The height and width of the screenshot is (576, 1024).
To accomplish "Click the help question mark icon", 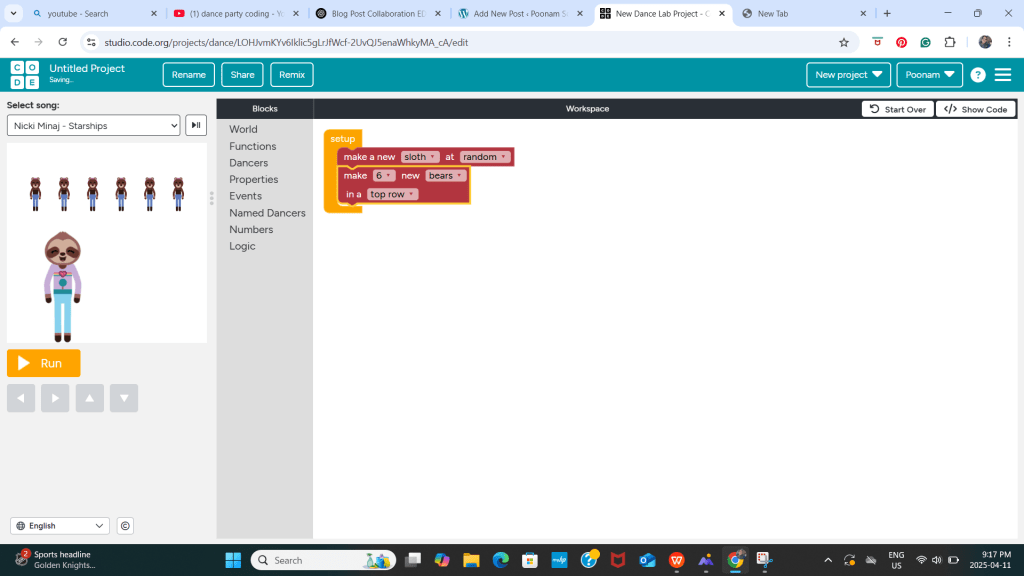I will [978, 75].
